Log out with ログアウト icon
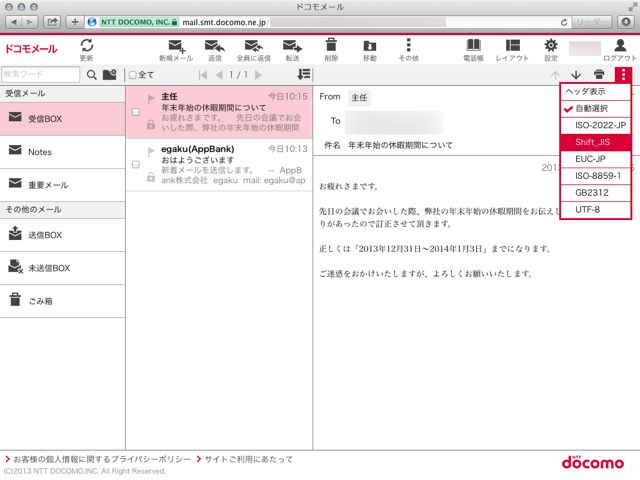This screenshot has height=480, width=640. click(x=620, y=50)
